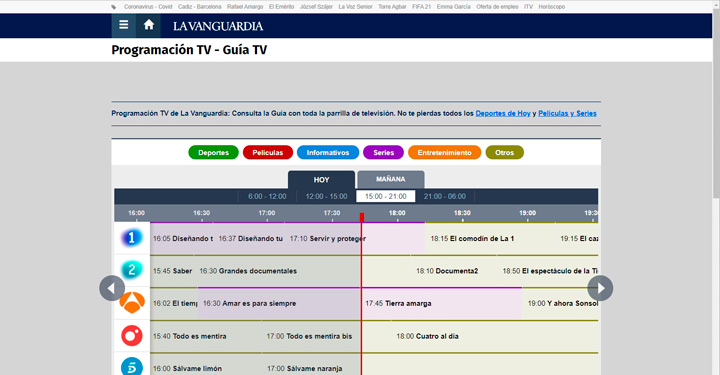
Task: Filter guide by Películas
Action: [x=268, y=152]
